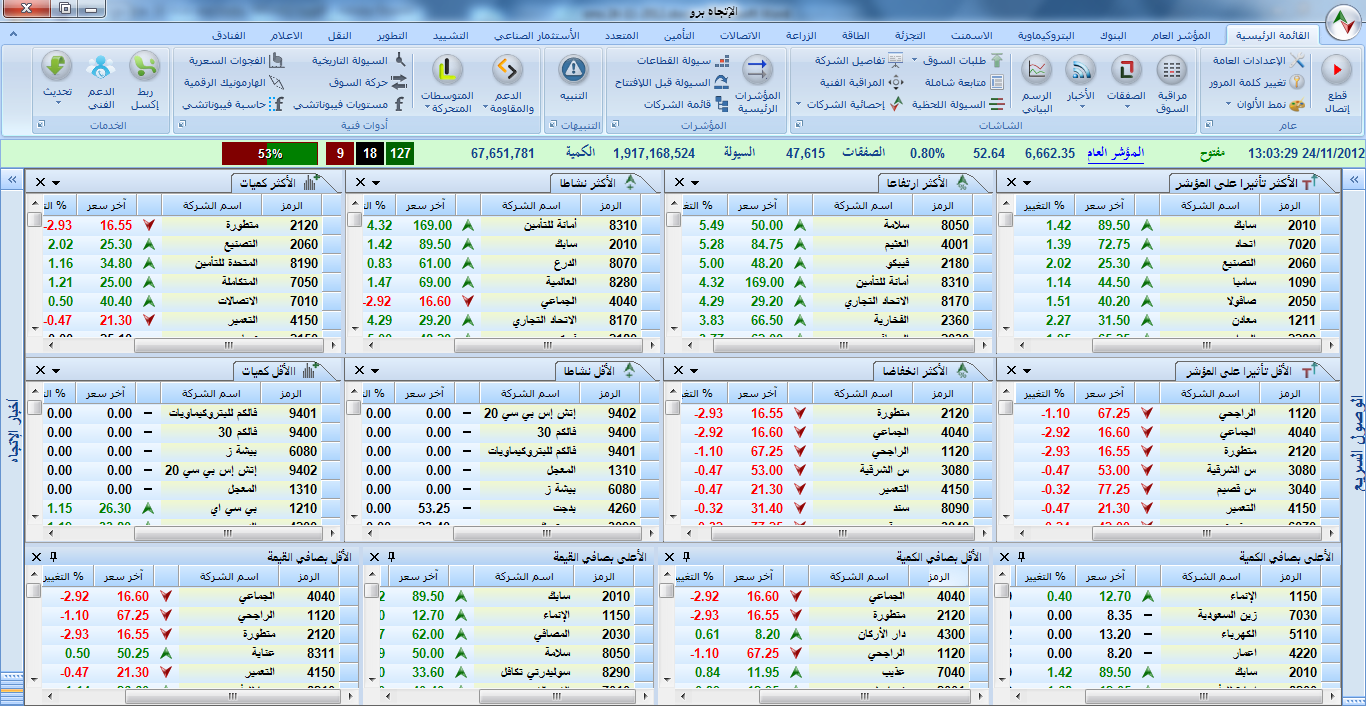Screen dimensions: 1366x706
Task: Open technical support (الدعم الفني)
Action: (x=101, y=81)
